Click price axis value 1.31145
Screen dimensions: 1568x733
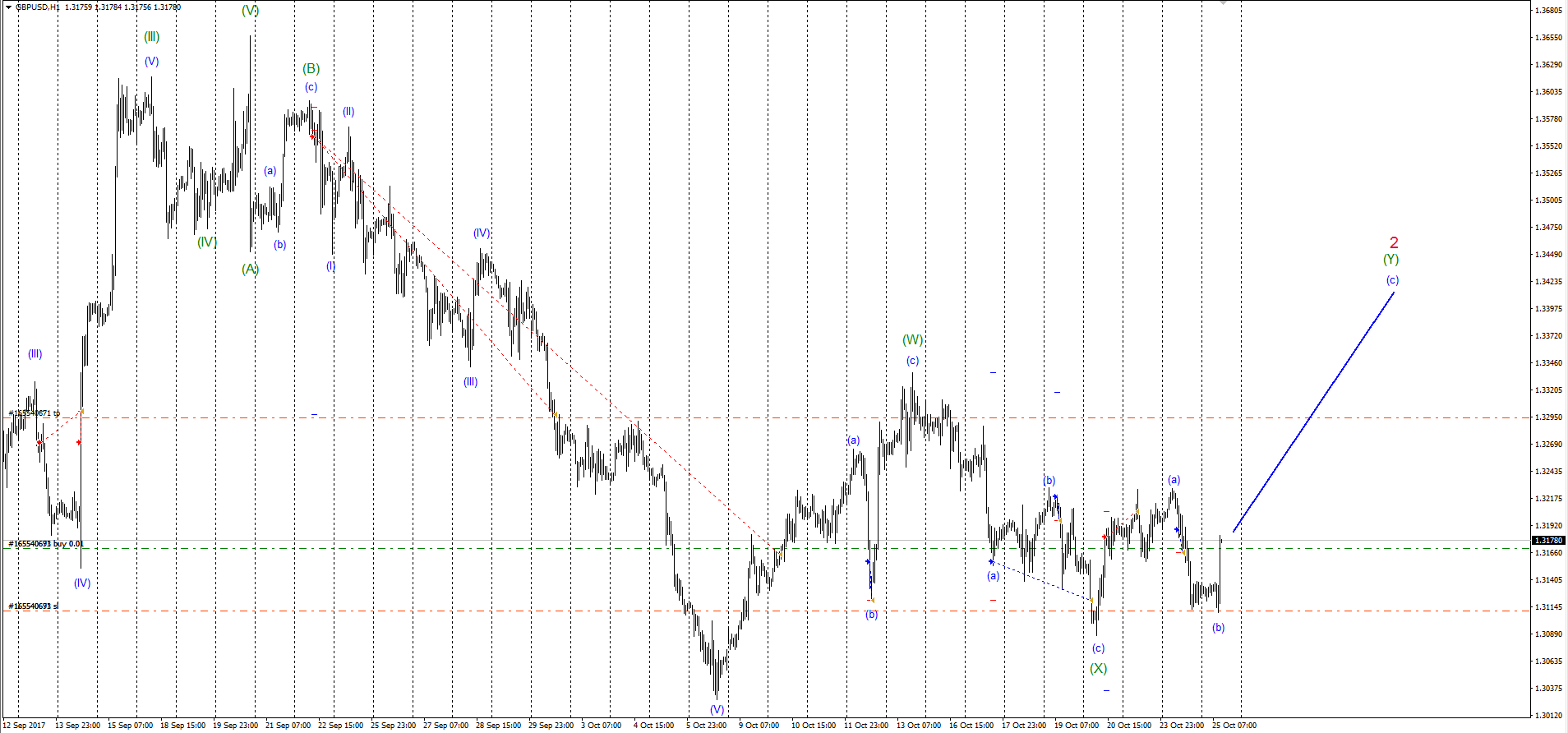pos(1548,607)
